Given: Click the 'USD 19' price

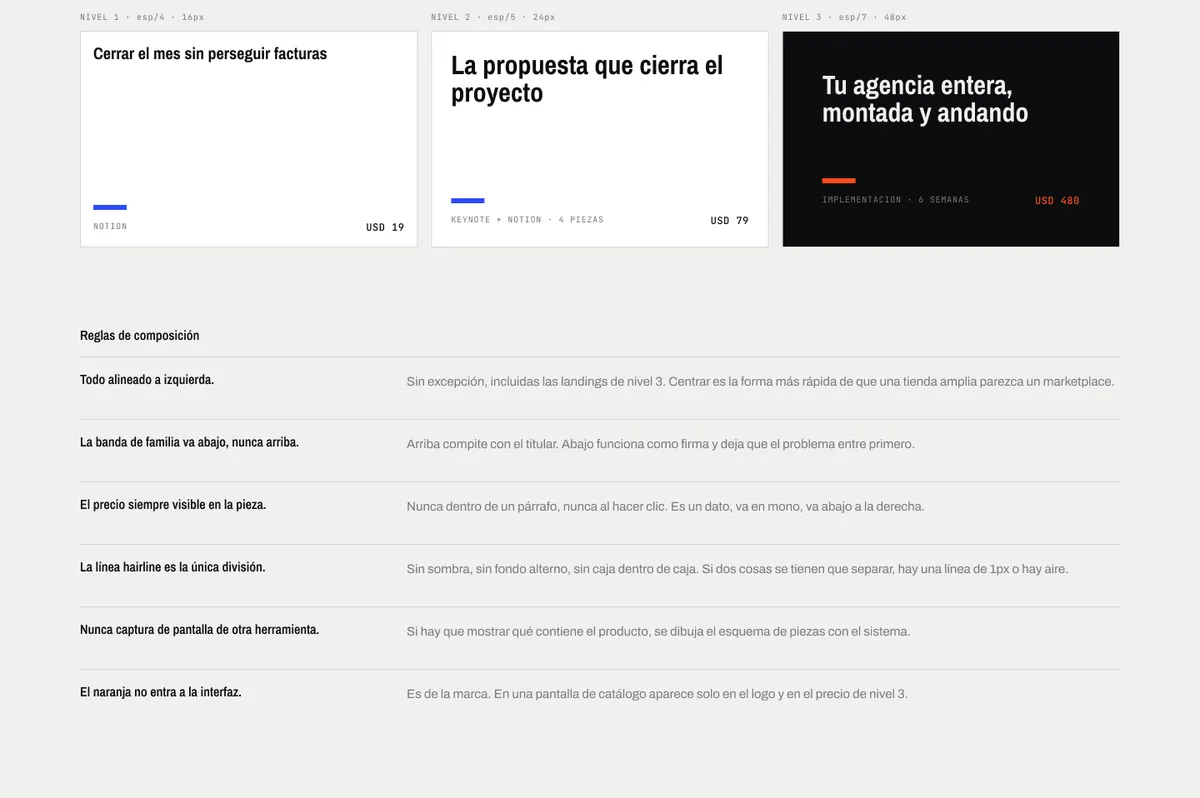Looking at the screenshot, I should pos(385,227).
